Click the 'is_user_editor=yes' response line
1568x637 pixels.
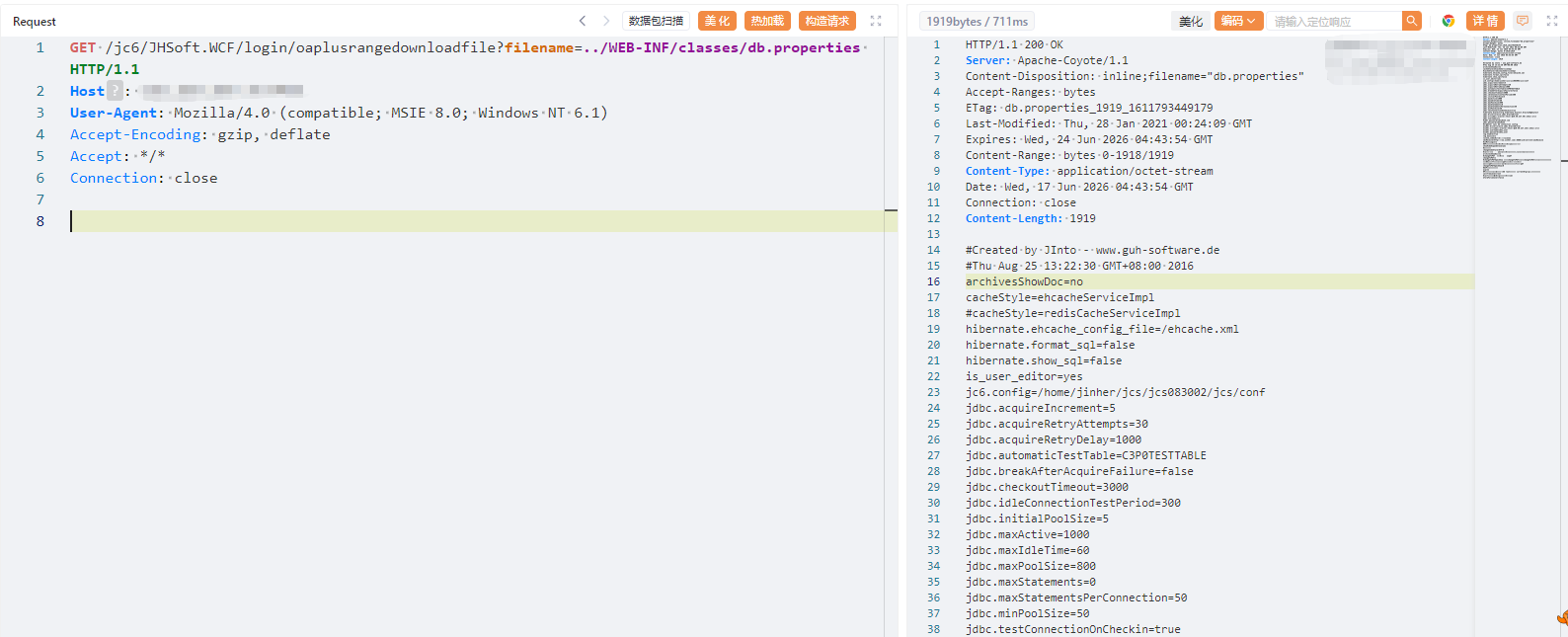coord(1024,376)
